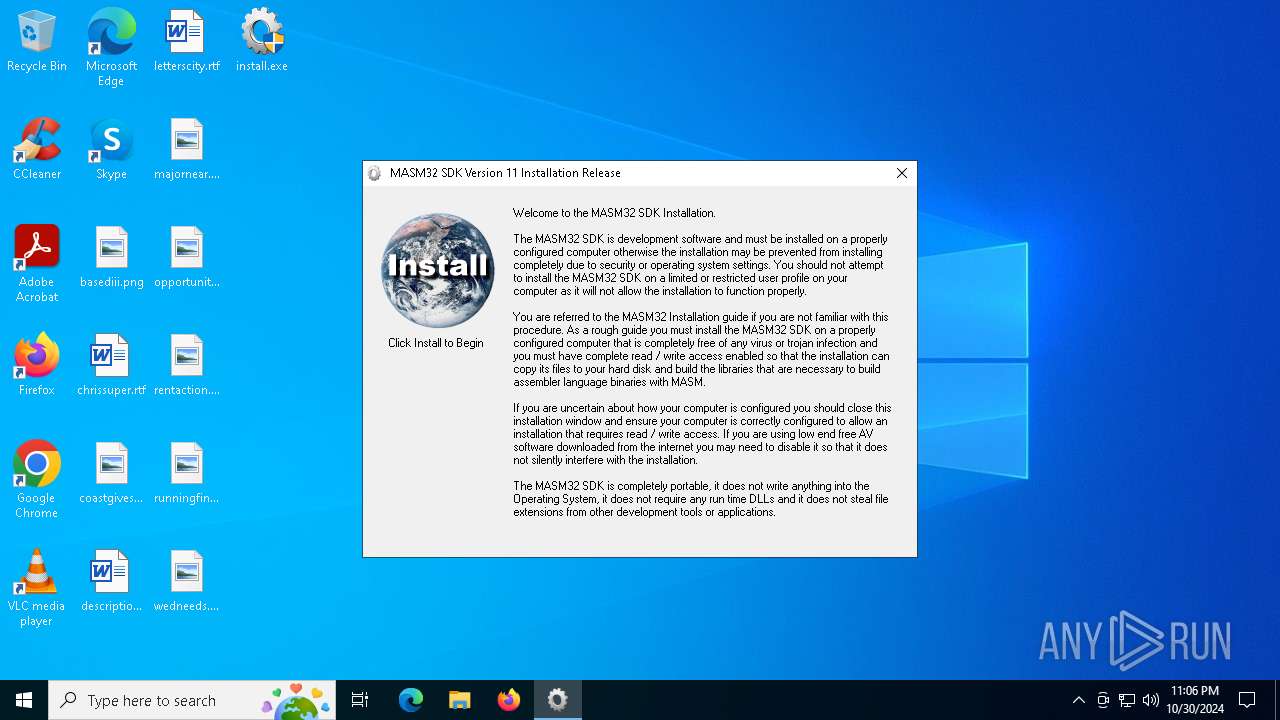
Task: Select the coastgives... image file on desktop
Action: (x=111, y=473)
